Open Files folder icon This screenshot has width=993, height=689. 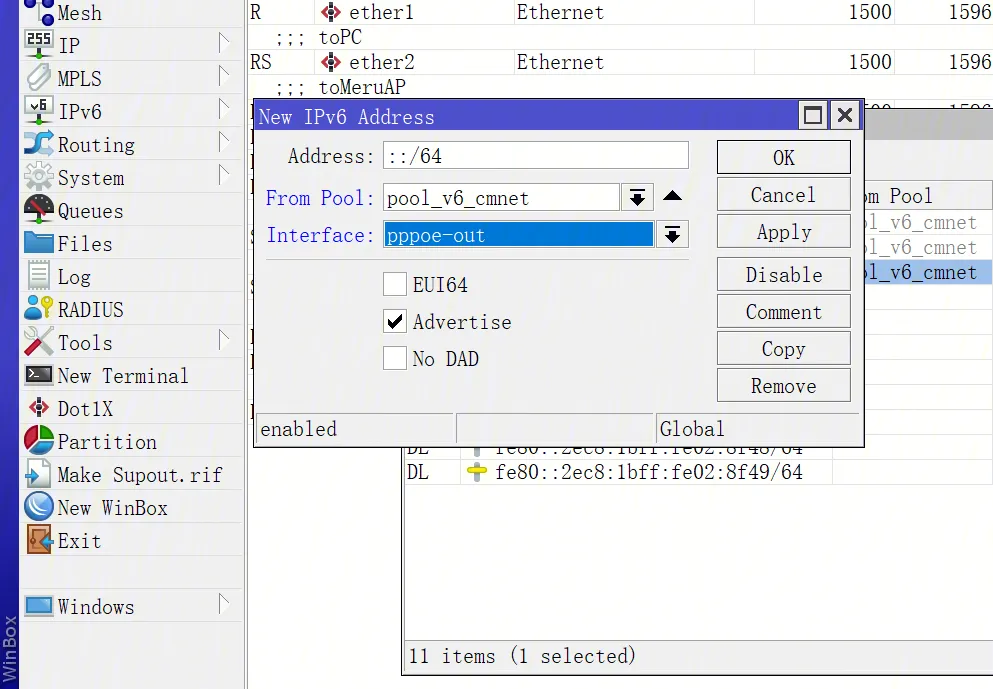(x=39, y=243)
